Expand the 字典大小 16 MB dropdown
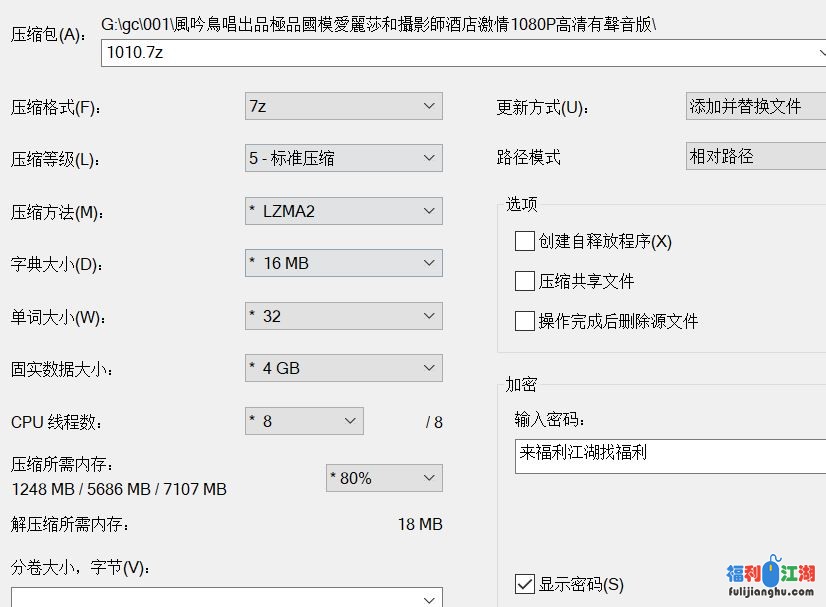826x607 pixels. point(343,263)
